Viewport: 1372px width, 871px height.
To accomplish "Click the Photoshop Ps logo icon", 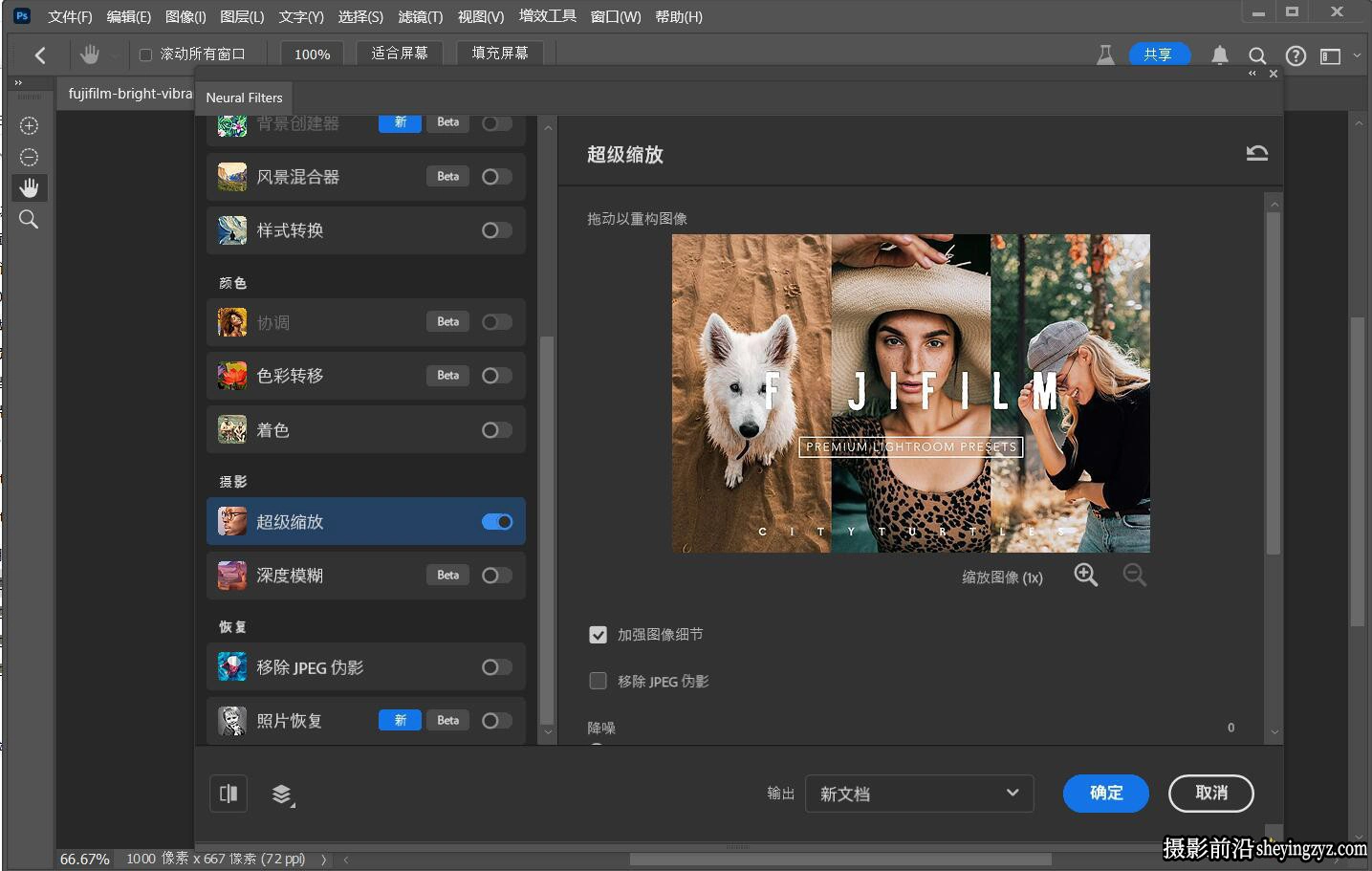I will pyautogui.click(x=22, y=16).
